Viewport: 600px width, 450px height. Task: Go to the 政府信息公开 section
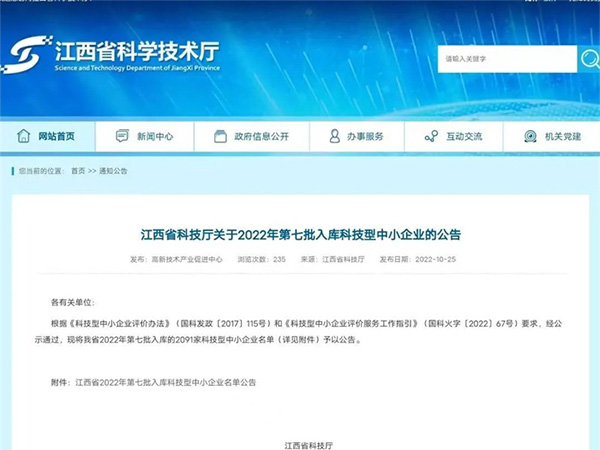pos(260,136)
